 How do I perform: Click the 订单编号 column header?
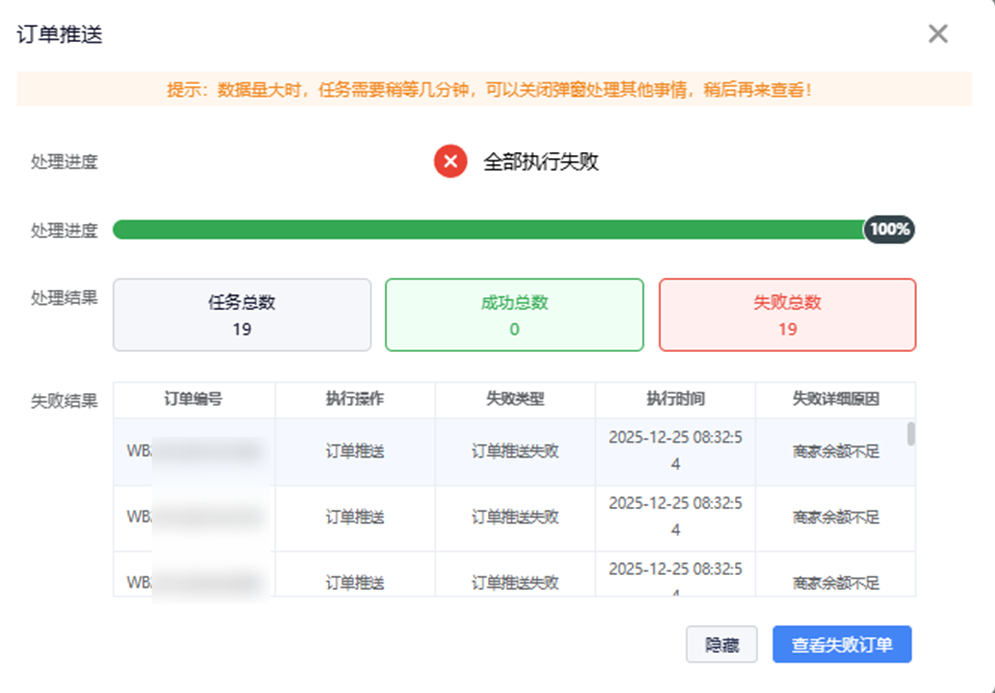click(193, 399)
